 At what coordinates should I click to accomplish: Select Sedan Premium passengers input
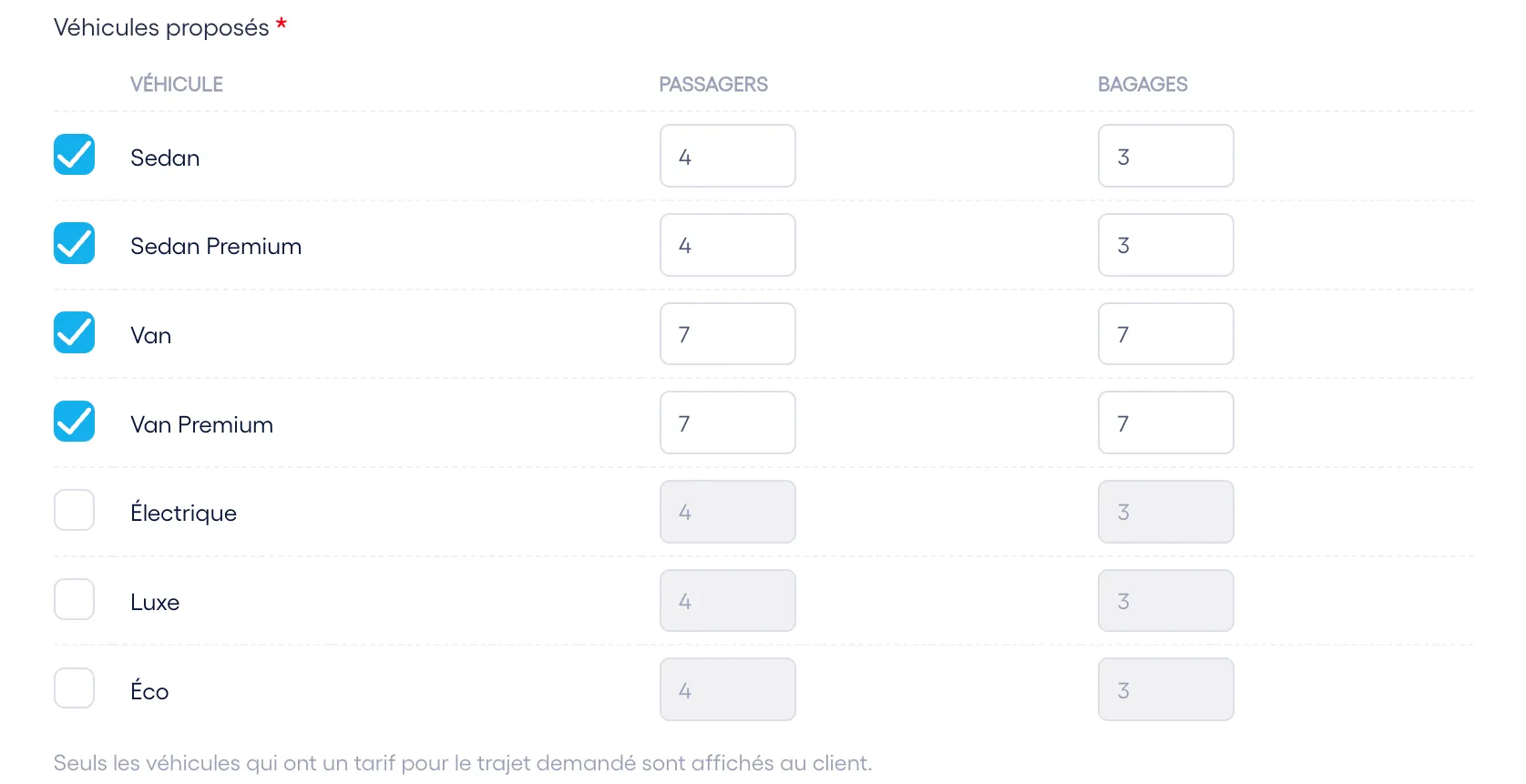tap(728, 245)
